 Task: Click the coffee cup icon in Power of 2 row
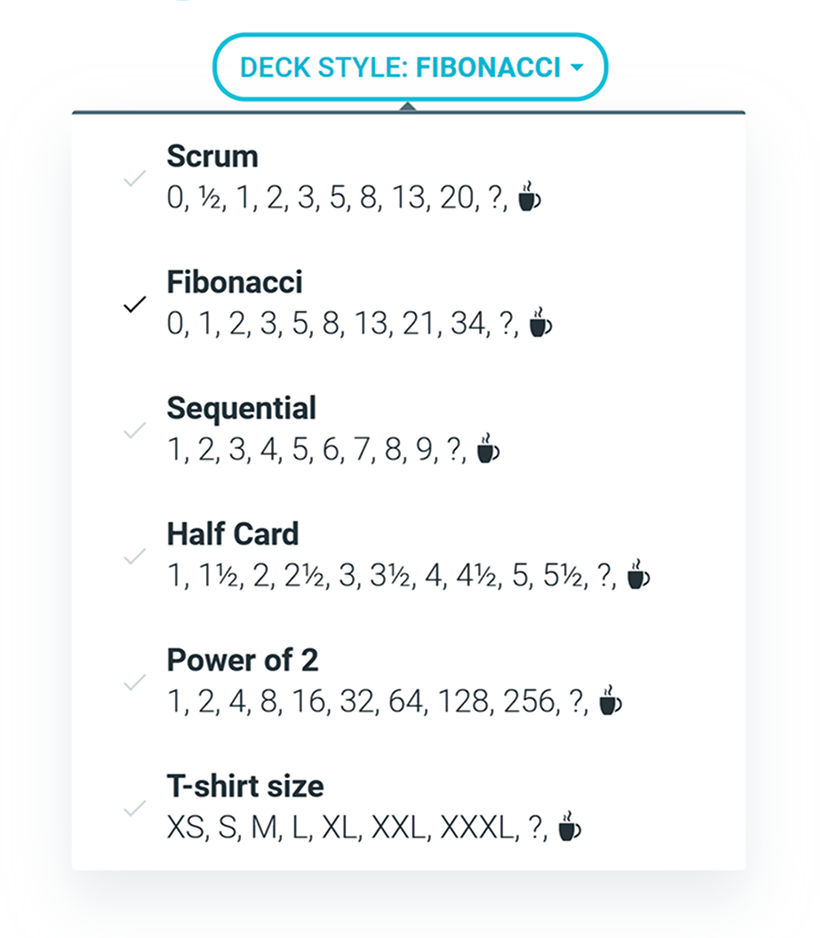(611, 700)
